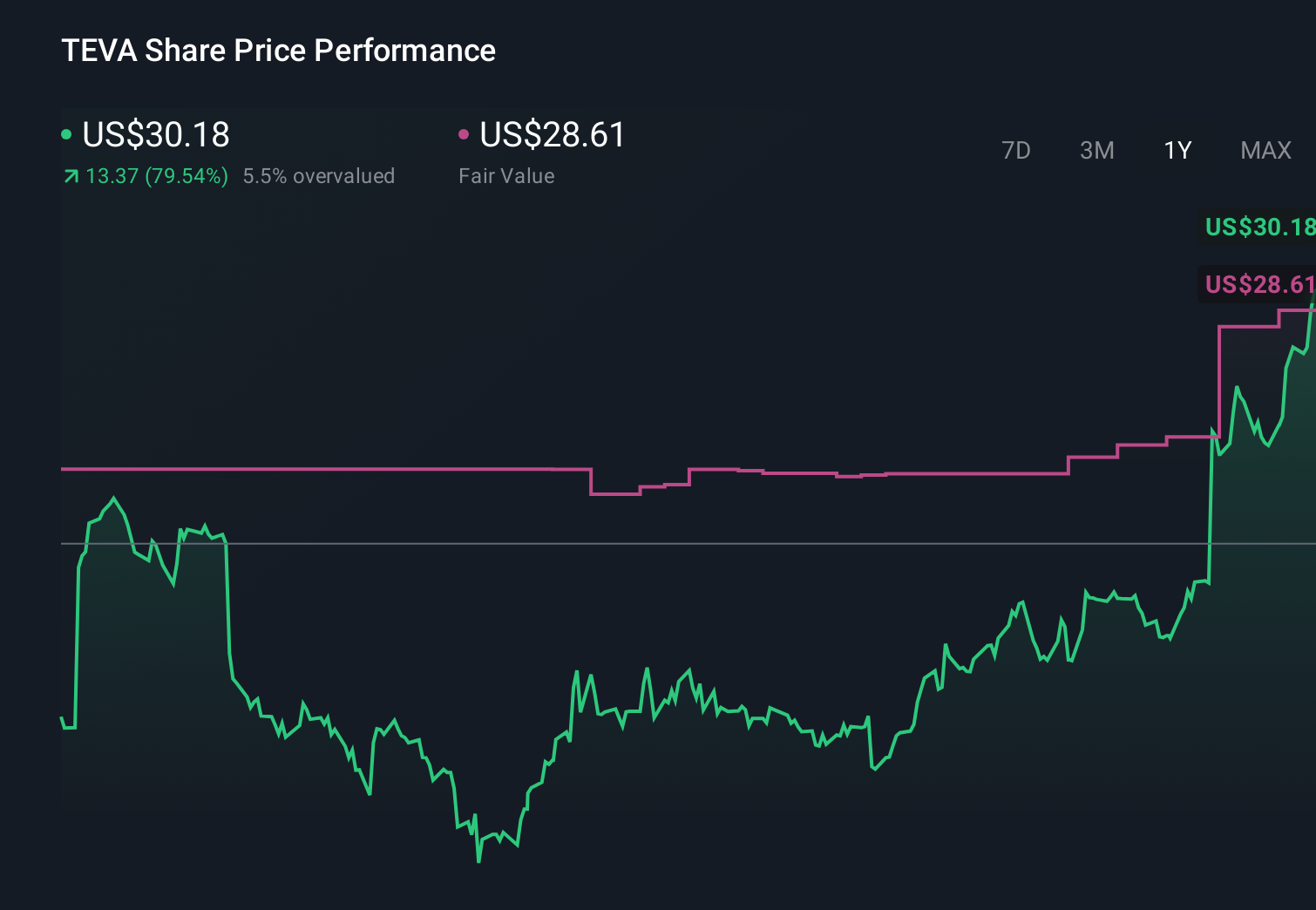
Task: Select the 3M time range
Action: (1096, 150)
